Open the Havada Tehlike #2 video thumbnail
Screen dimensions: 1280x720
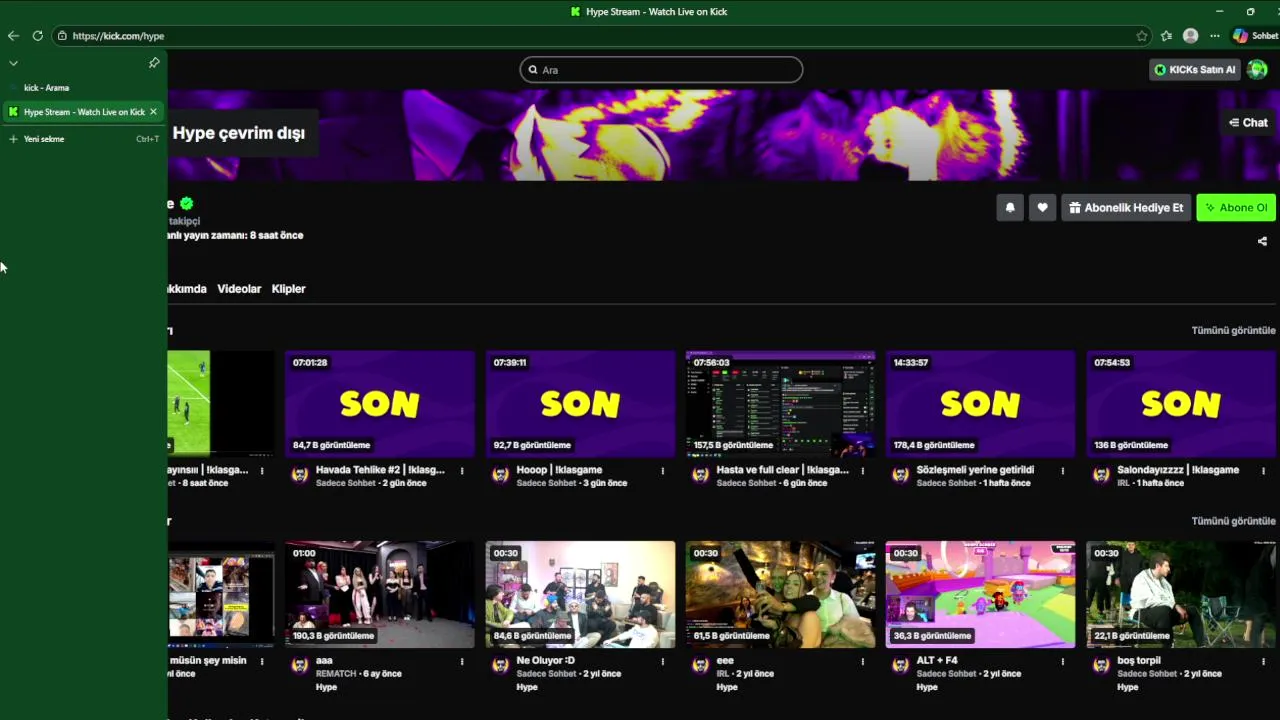click(380, 404)
